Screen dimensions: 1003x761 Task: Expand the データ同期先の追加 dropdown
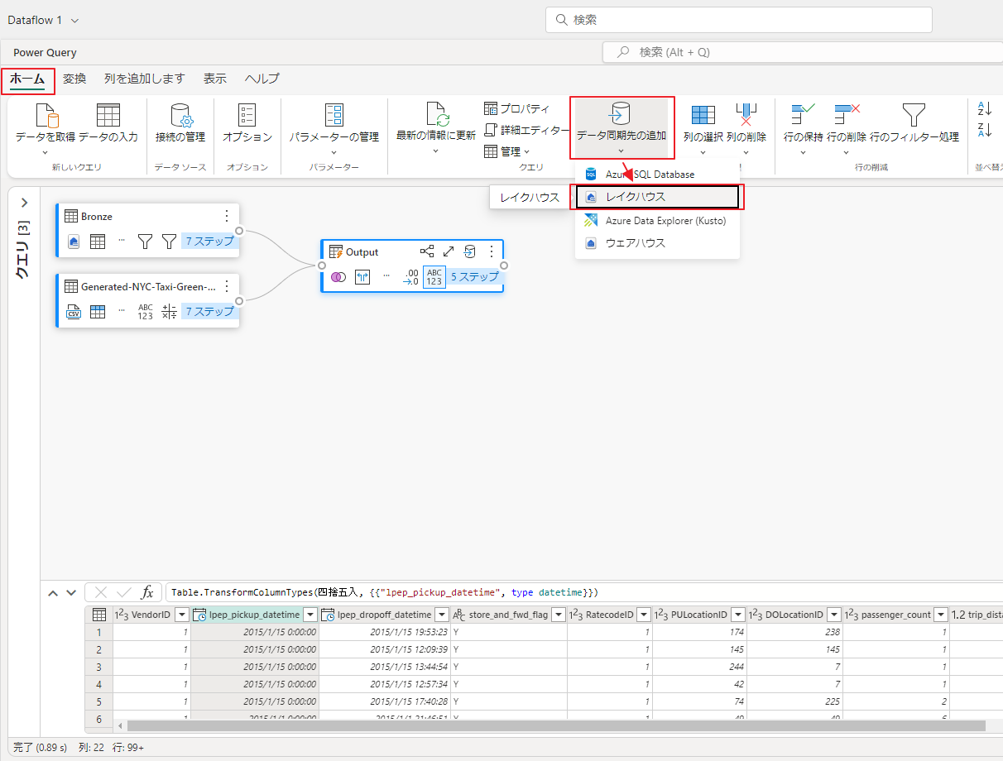[x=621, y=151]
